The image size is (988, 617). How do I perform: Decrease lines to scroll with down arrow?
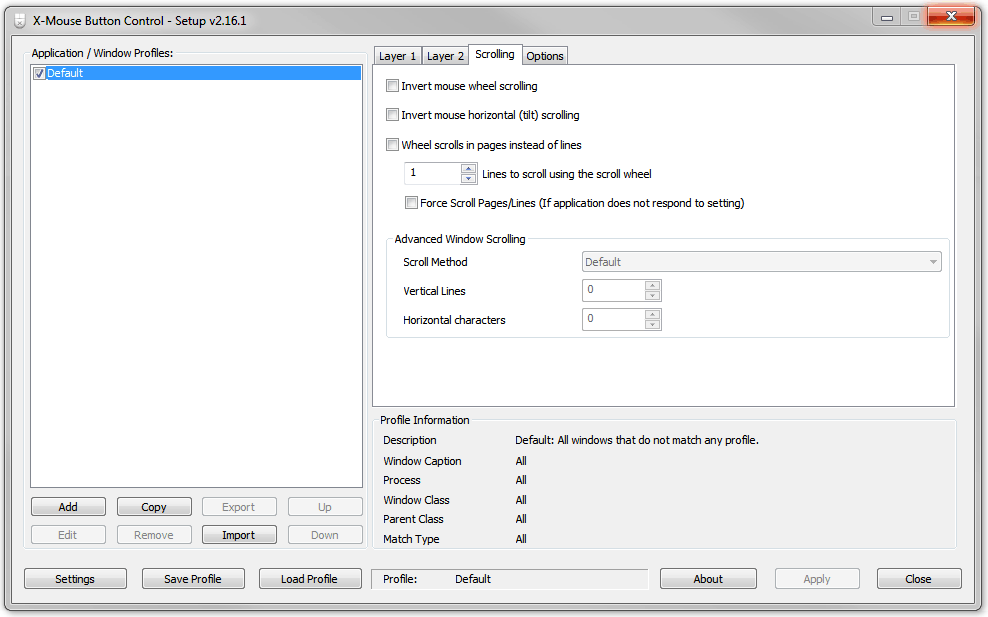[x=468, y=178]
